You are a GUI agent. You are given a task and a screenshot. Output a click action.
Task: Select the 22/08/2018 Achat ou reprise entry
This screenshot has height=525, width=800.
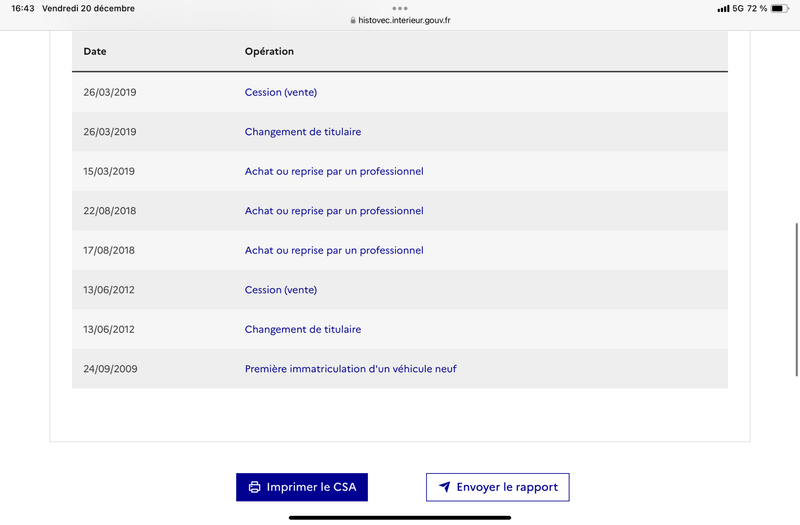click(x=334, y=211)
